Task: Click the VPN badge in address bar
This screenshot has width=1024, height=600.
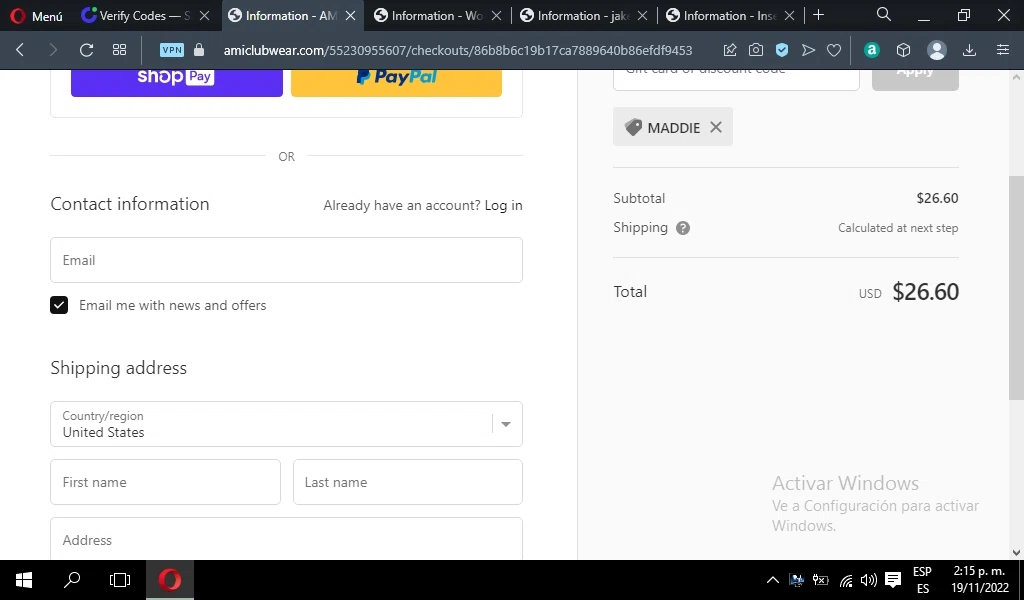Action: (x=172, y=50)
